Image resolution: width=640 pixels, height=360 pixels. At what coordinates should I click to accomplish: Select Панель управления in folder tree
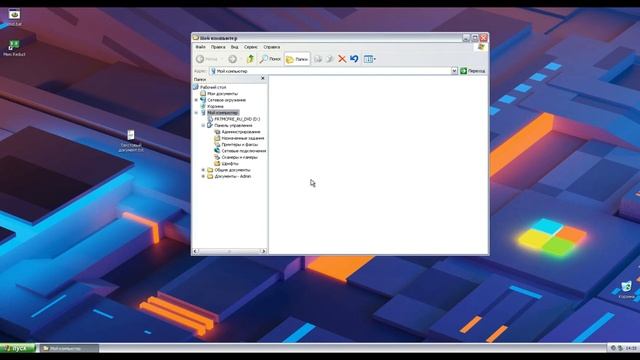(233, 126)
